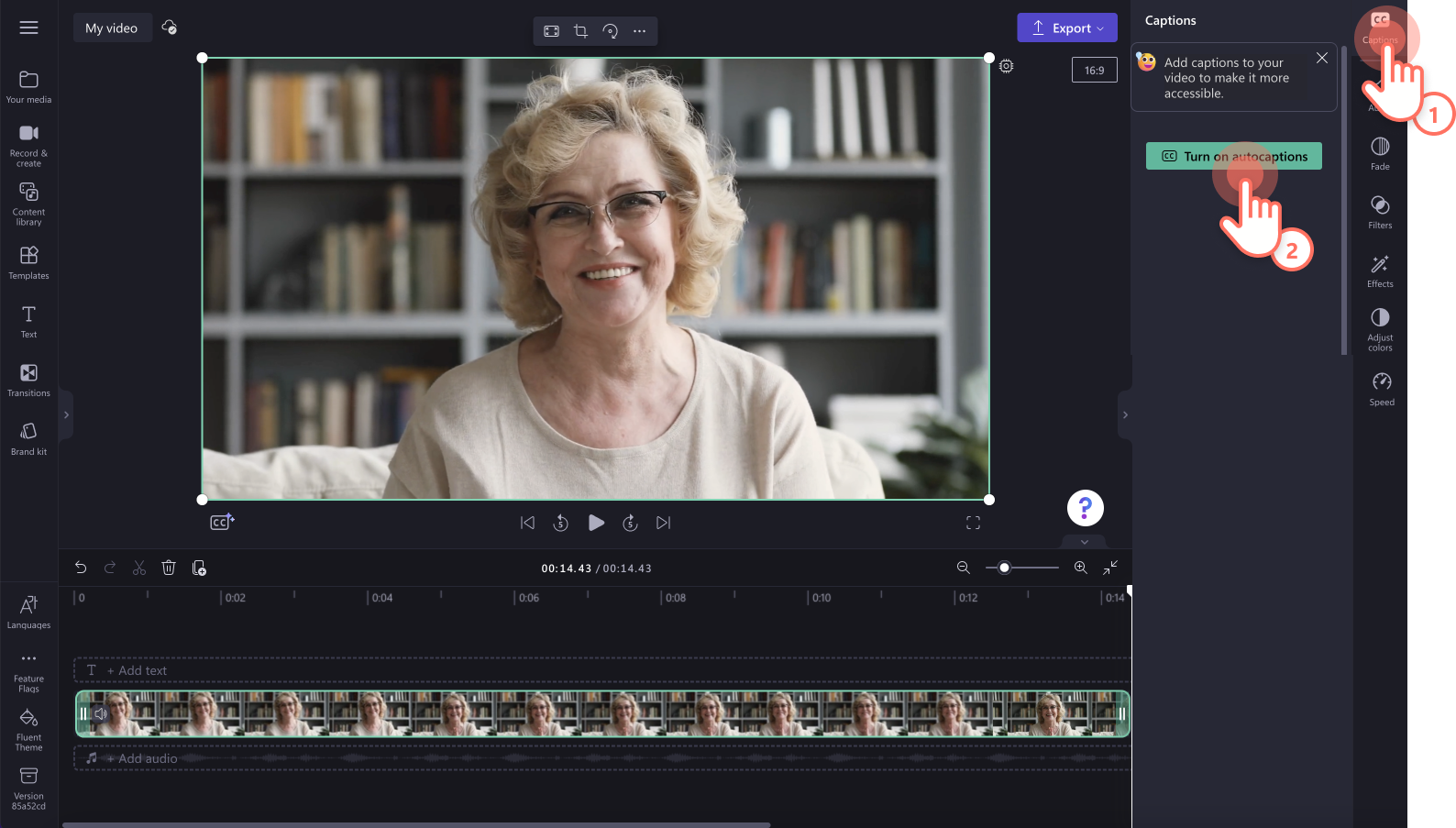Screen dimensions: 1456x828
Task: Select the crop tool
Action: (580, 31)
